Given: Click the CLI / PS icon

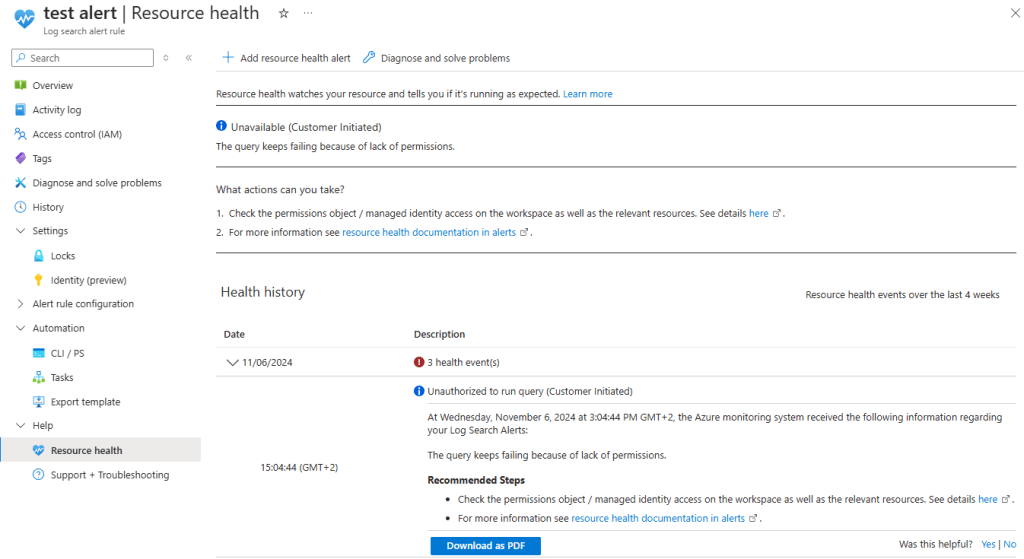Looking at the screenshot, I should point(39,353).
